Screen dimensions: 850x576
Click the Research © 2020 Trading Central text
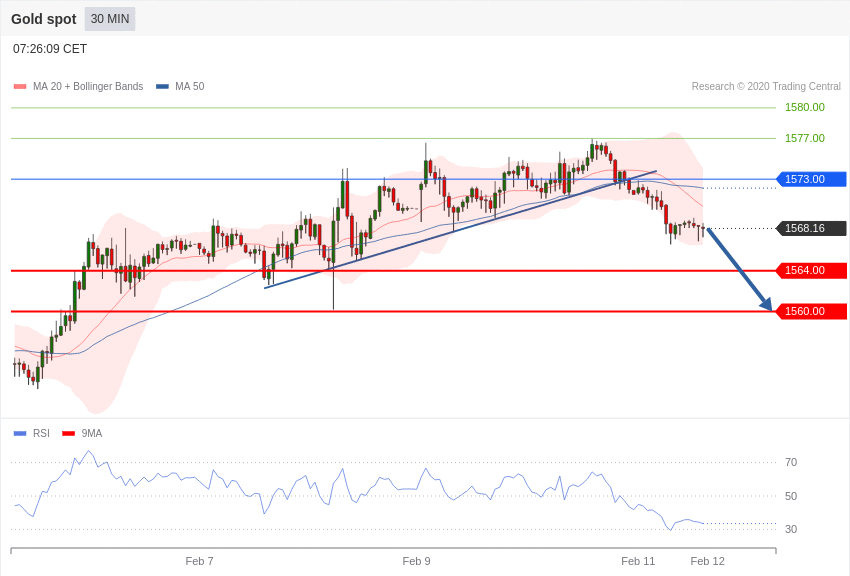(766, 86)
